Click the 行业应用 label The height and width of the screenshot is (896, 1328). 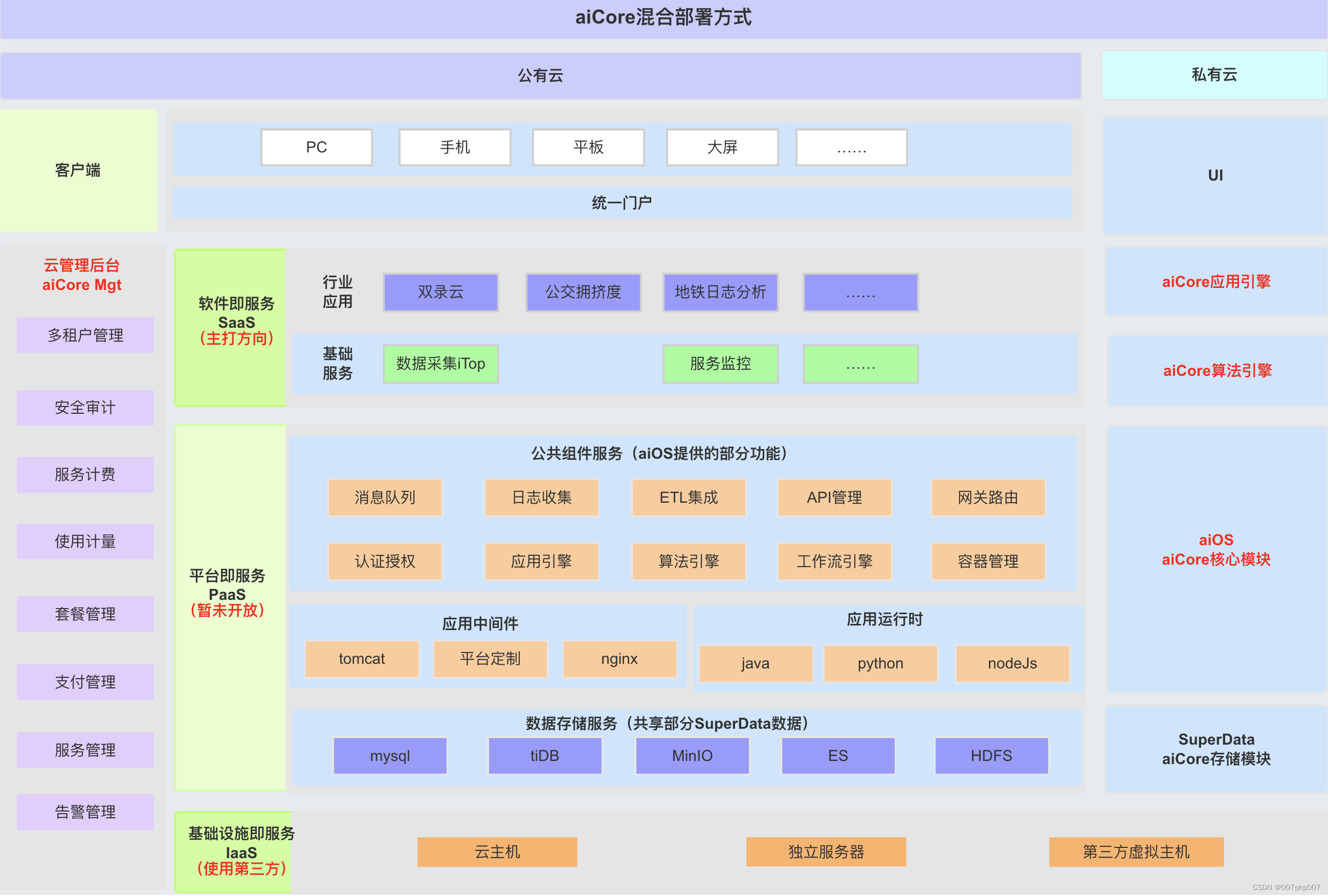click(337, 292)
